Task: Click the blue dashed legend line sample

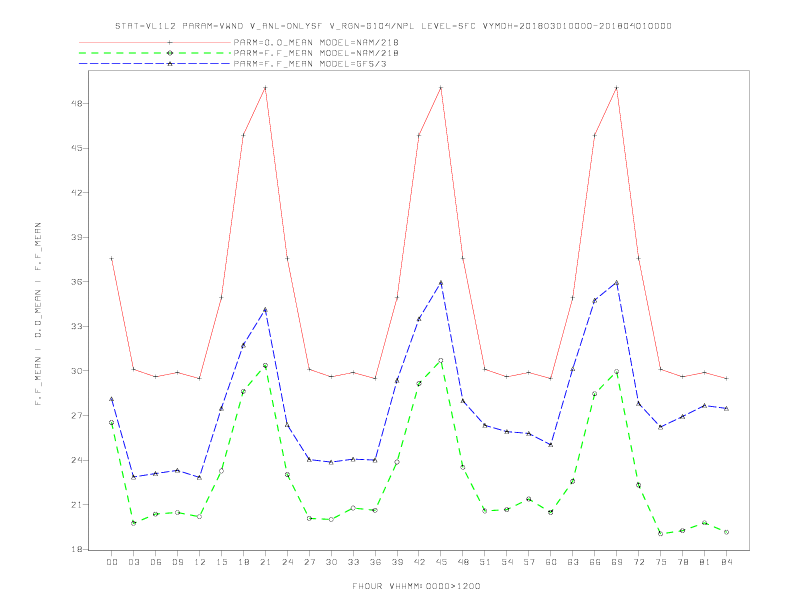Action: pos(155,64)
